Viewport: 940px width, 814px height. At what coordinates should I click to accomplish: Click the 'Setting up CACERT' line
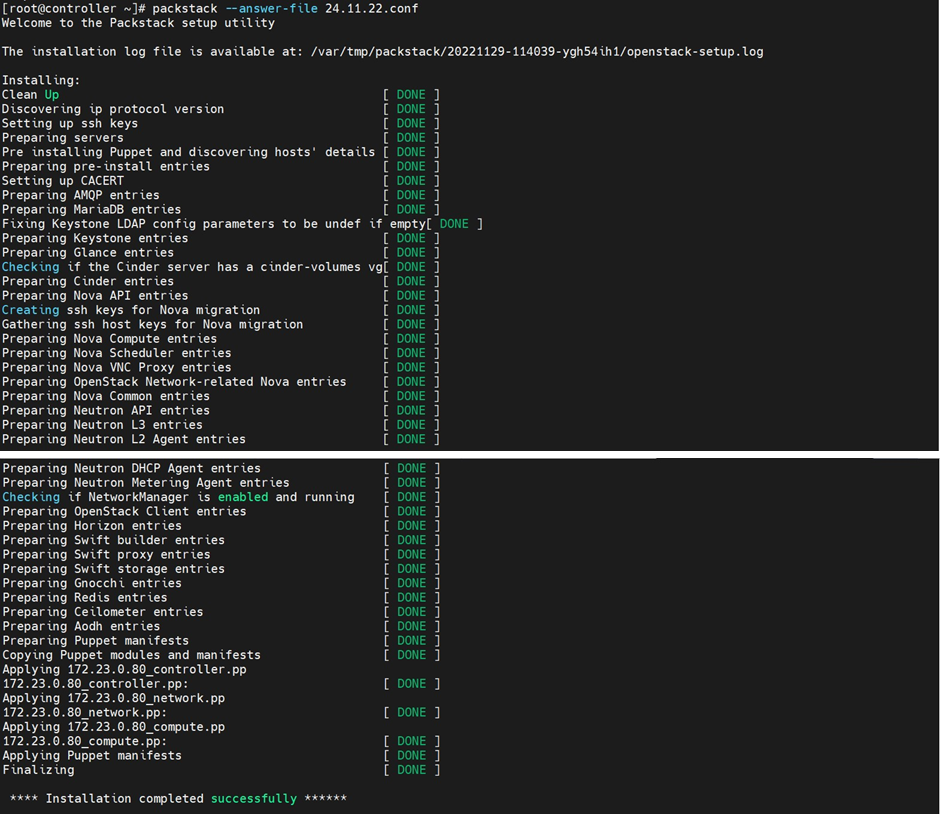[x=63, y=181]
